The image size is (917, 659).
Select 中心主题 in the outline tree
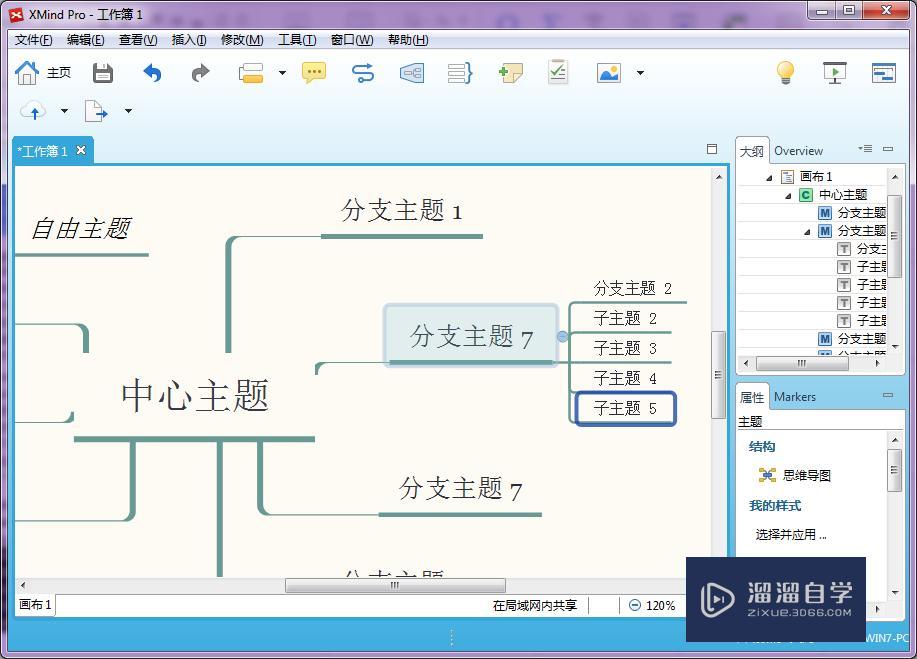pos(843,195)
